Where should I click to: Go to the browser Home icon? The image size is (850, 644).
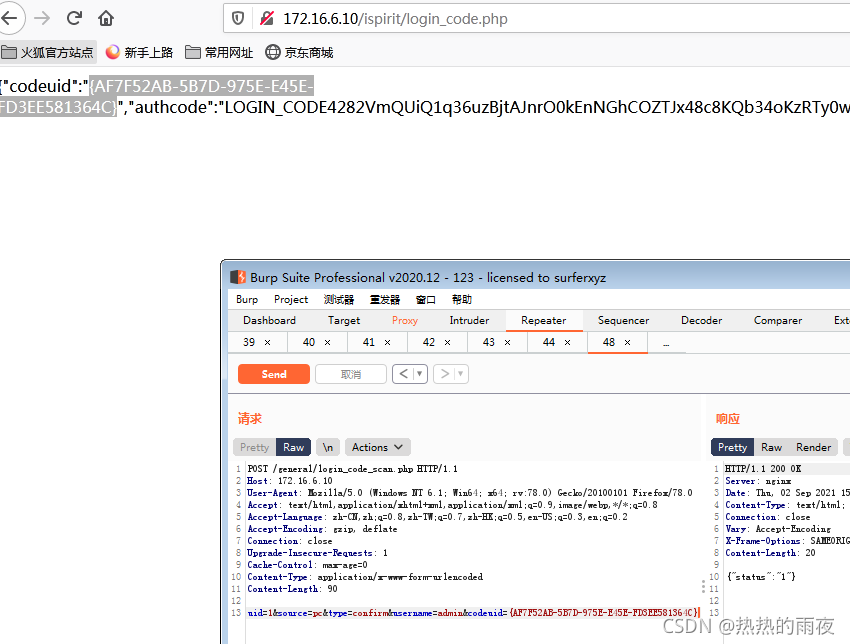(106, 18)
